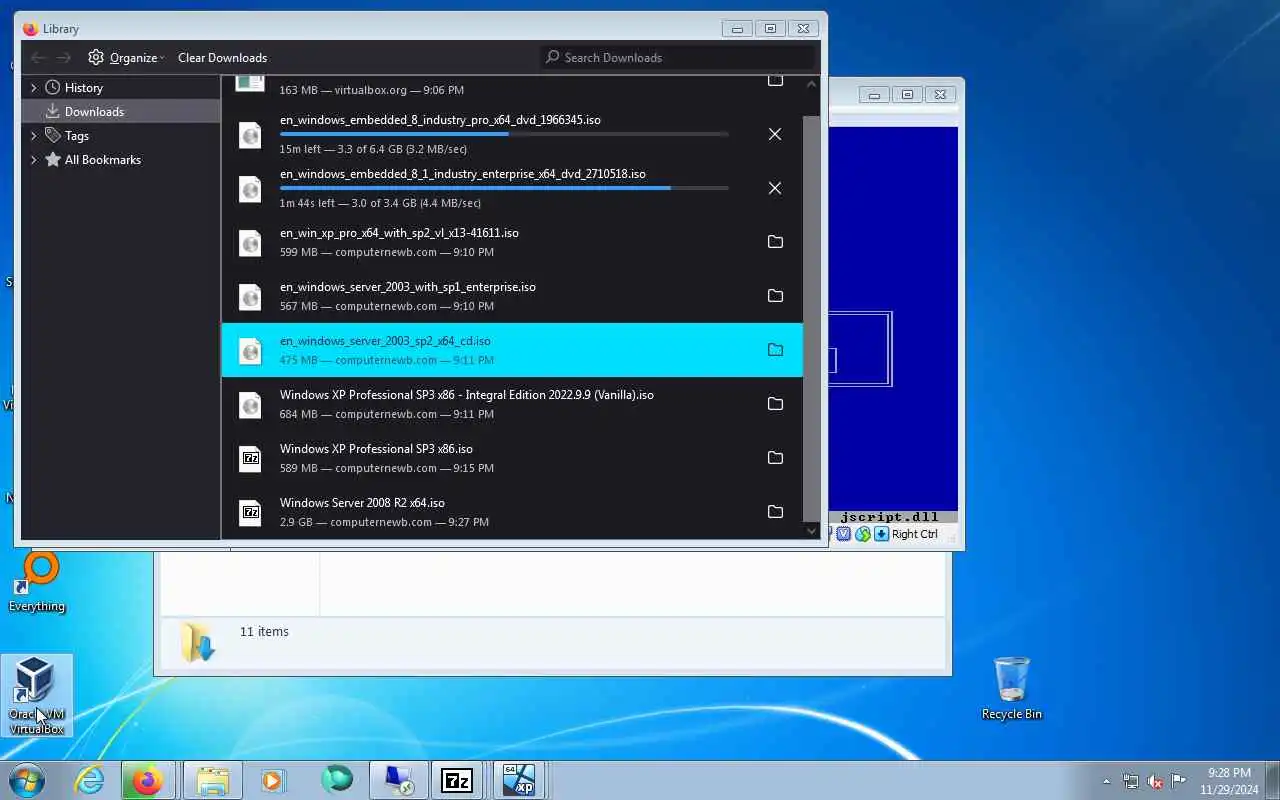
Task: Click the downloads list scrollbar up arrow
Action: point(811,84)
